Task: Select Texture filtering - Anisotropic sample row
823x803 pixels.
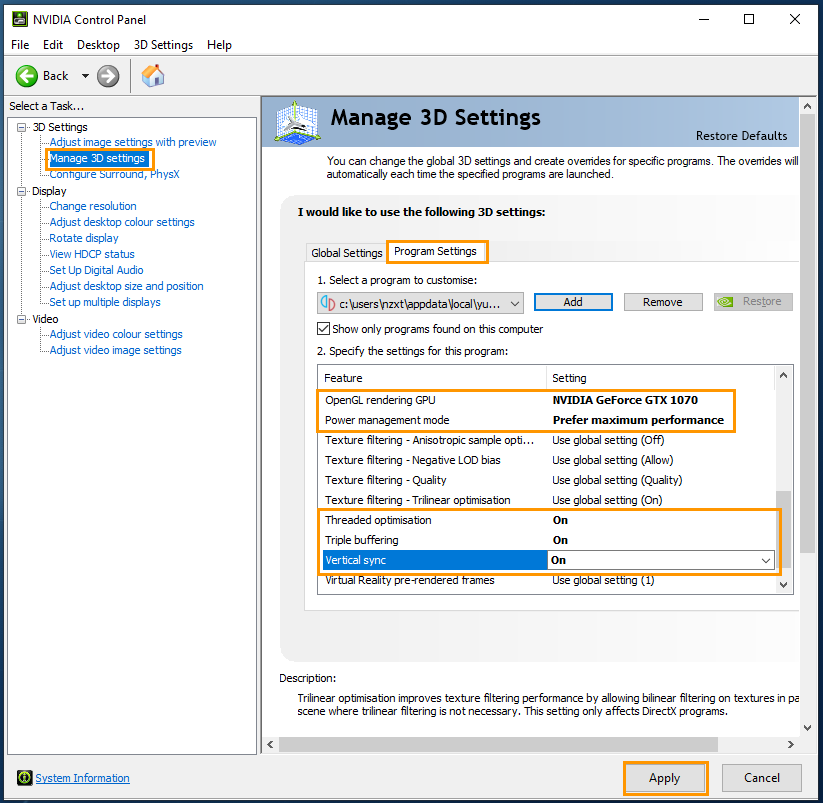Action: click(x=546, y=440)
